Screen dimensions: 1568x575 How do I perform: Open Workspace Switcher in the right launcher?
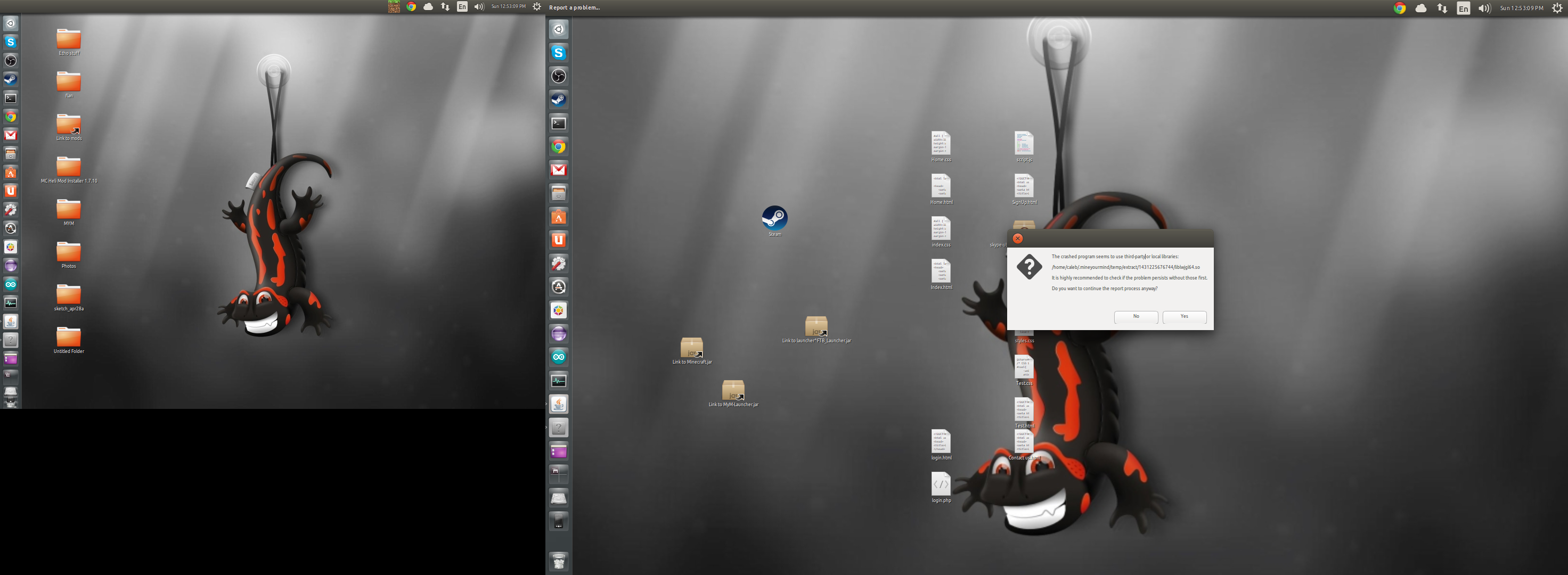[559, 474]
